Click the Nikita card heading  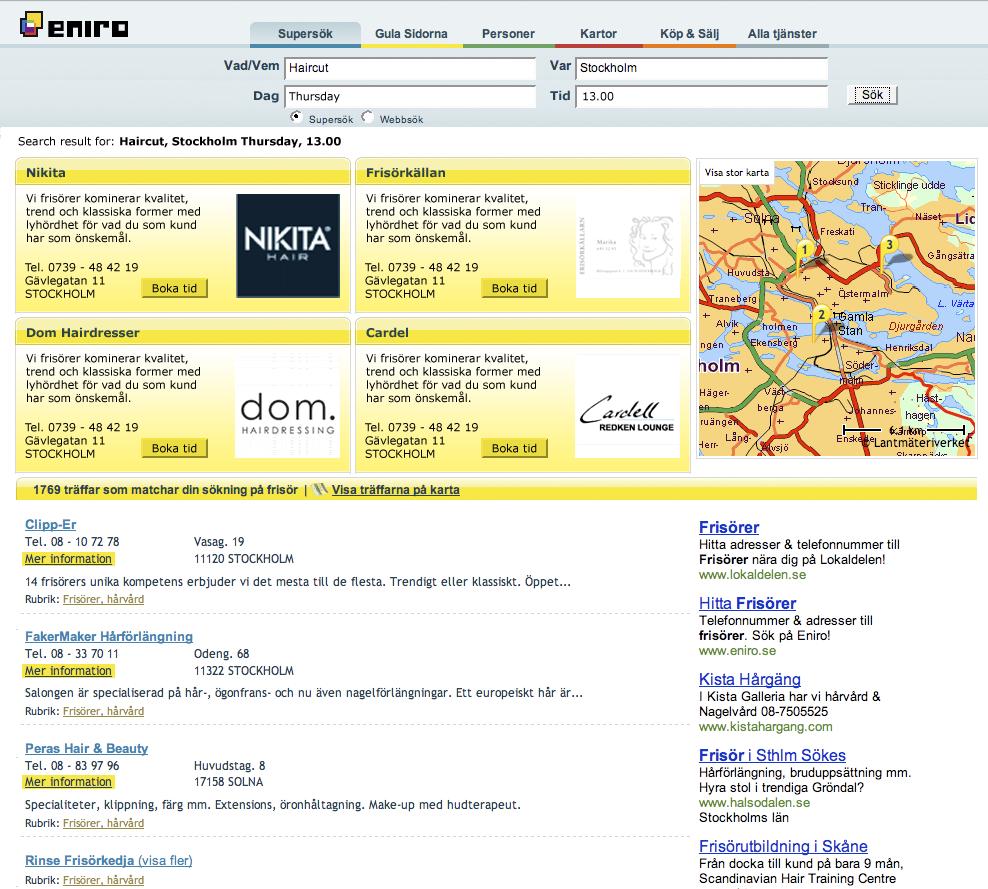46,173
